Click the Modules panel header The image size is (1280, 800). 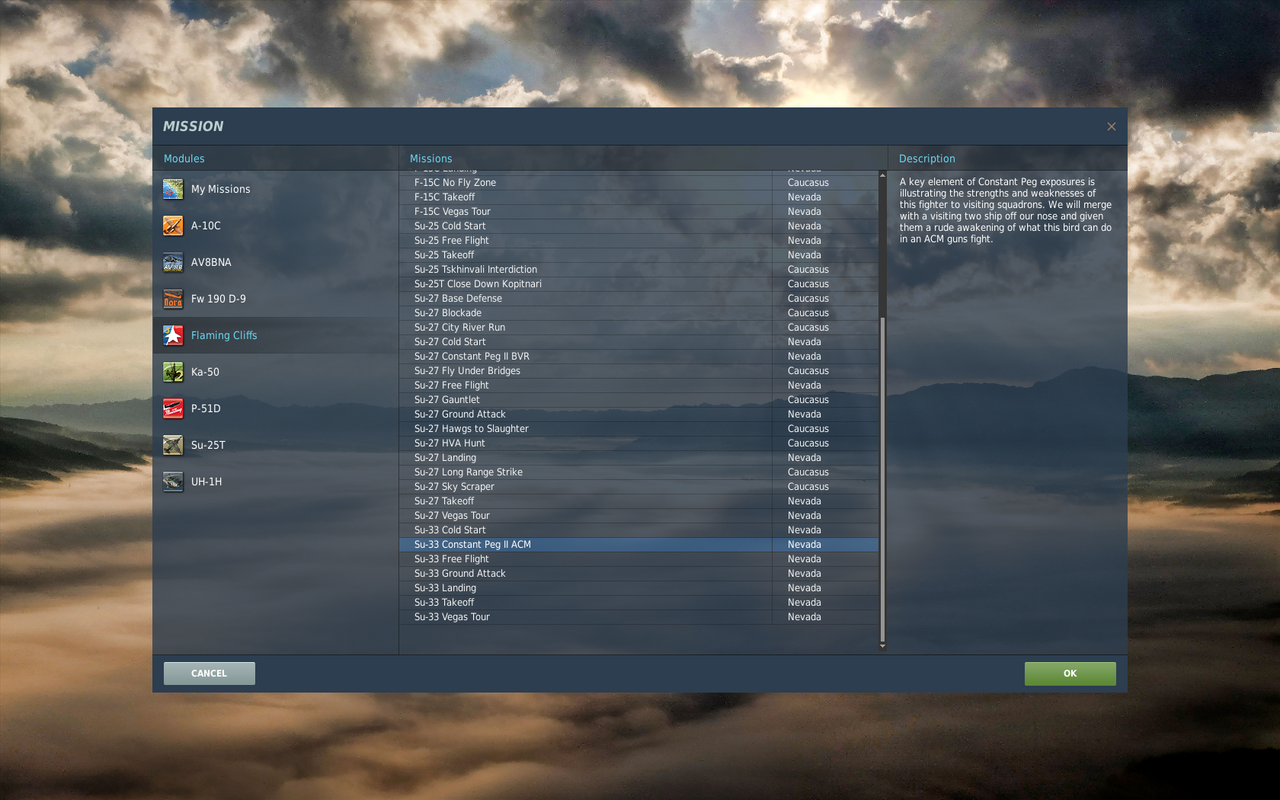(x=184, y=158)
